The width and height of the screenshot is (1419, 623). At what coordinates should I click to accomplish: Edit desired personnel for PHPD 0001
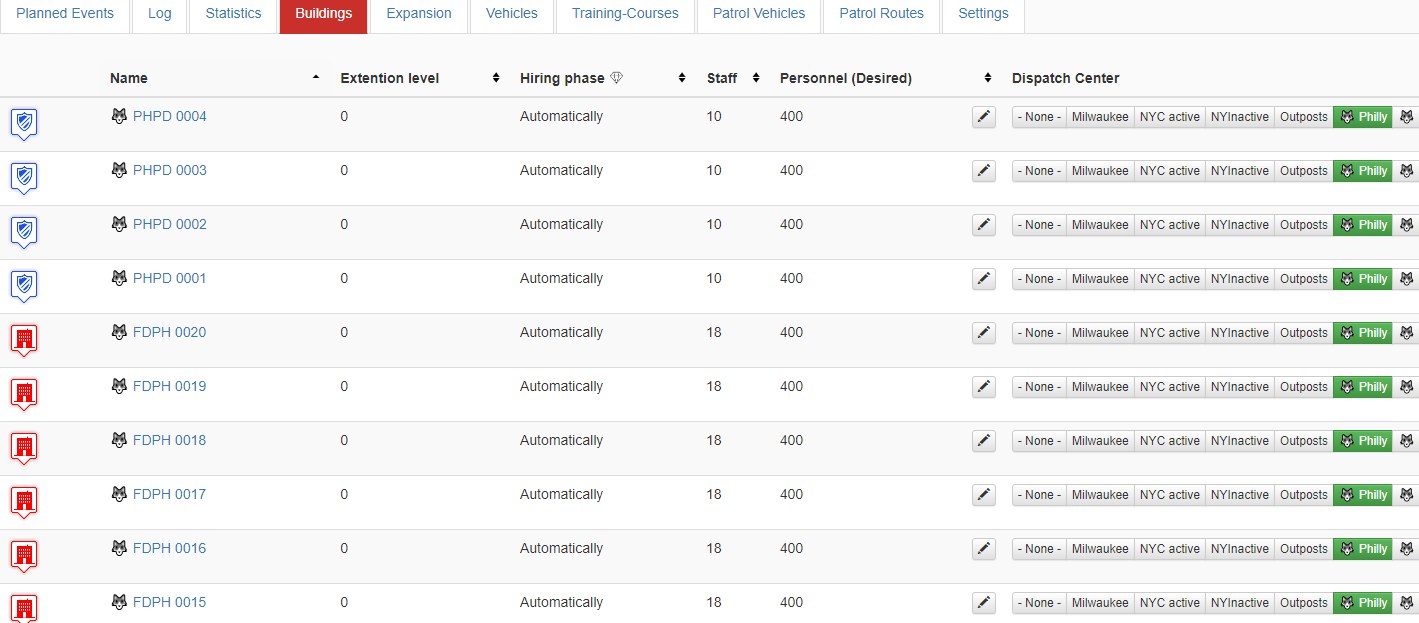[x=984, y=279]
